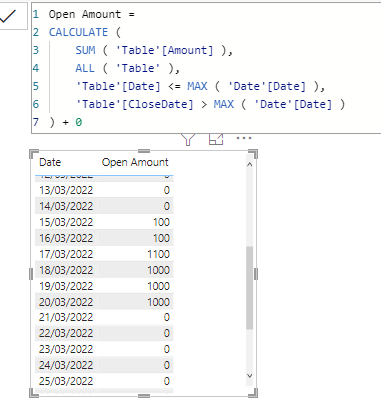This screenshot has width=381, height=401.
Task: Click 'Table'[CloseDate] in the formula
Action: click(x=135, y=104)
